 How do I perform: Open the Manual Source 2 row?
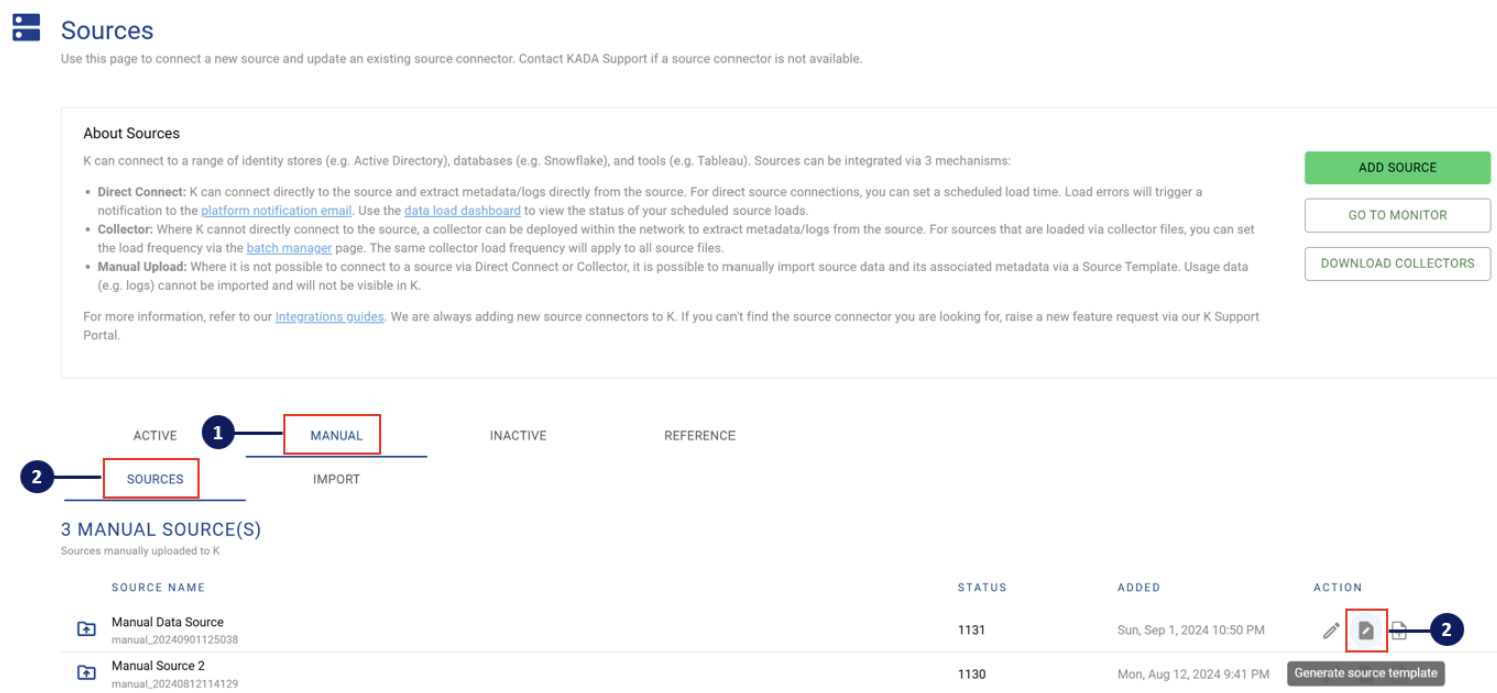158,666
